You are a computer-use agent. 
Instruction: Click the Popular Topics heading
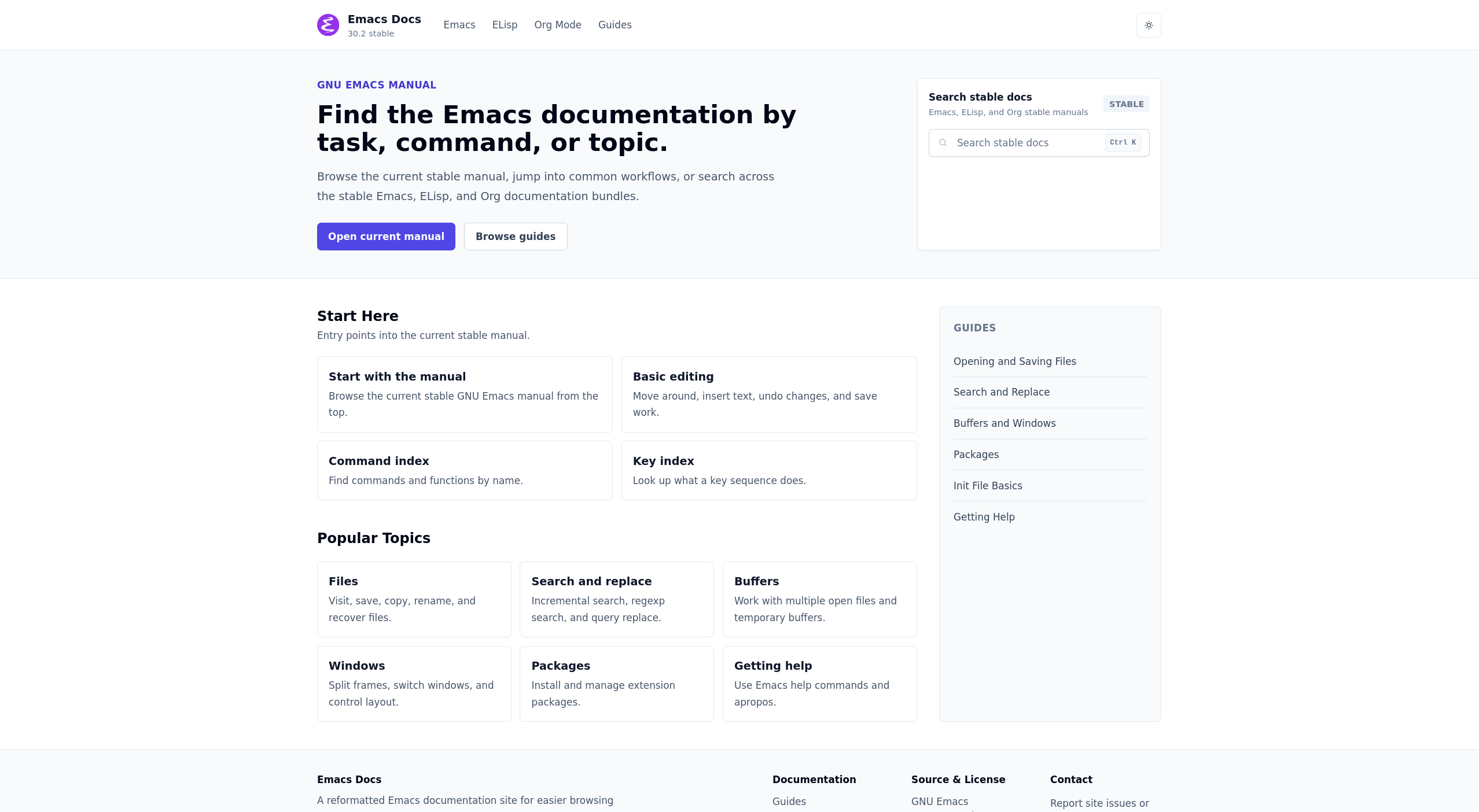[374, 538]
